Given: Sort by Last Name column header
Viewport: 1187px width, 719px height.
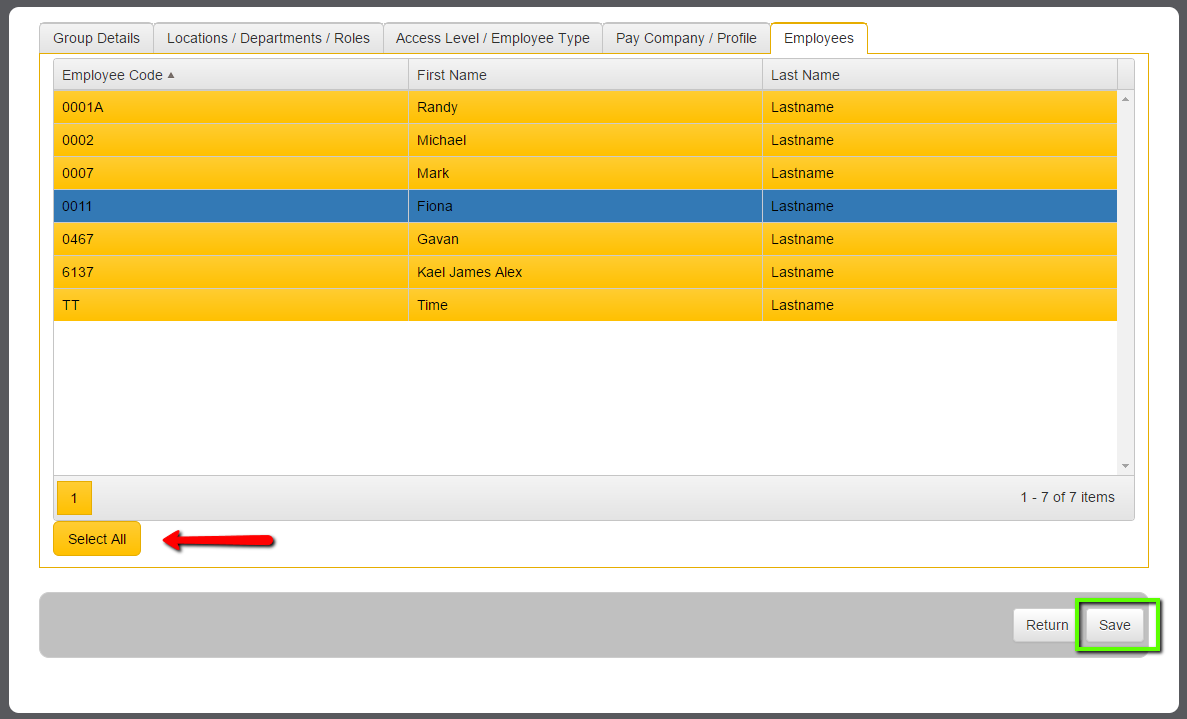Looking at the screenshot, I should [939, 75].
